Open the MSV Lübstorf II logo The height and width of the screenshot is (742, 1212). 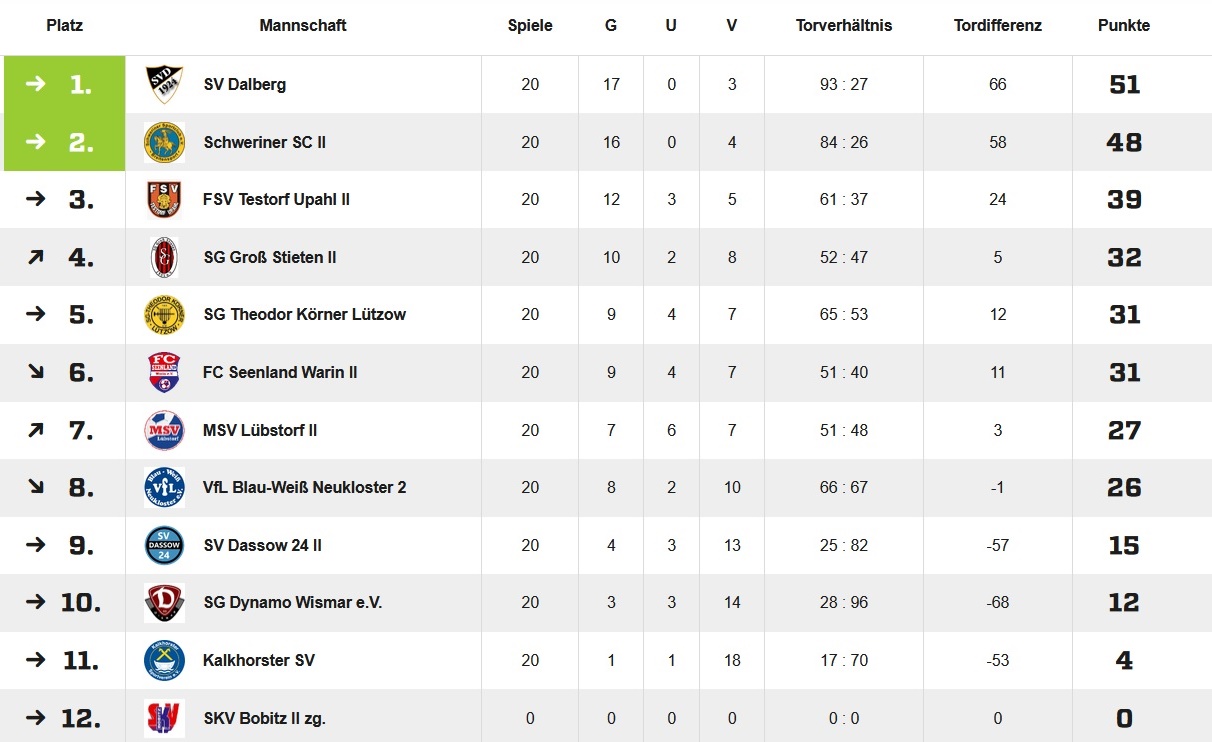164,430
